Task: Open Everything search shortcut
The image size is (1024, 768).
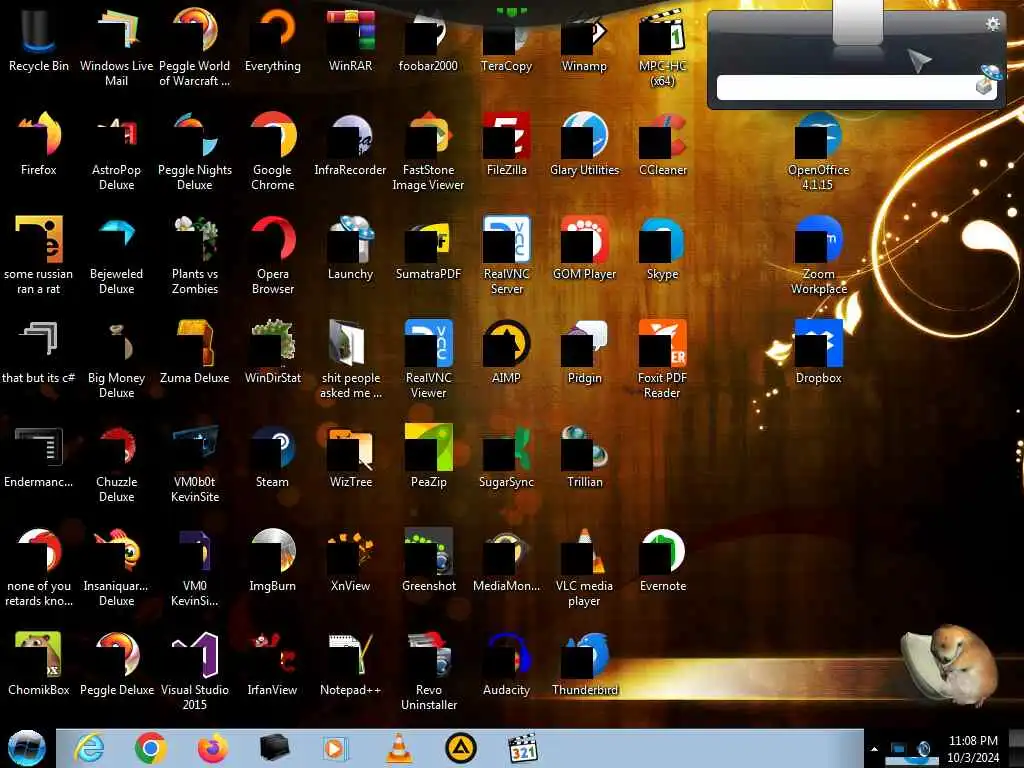Action: [x=272, y=39]
